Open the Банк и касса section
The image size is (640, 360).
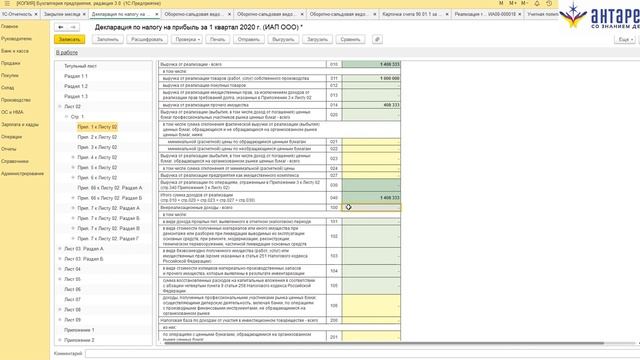(x=15, y=51)
